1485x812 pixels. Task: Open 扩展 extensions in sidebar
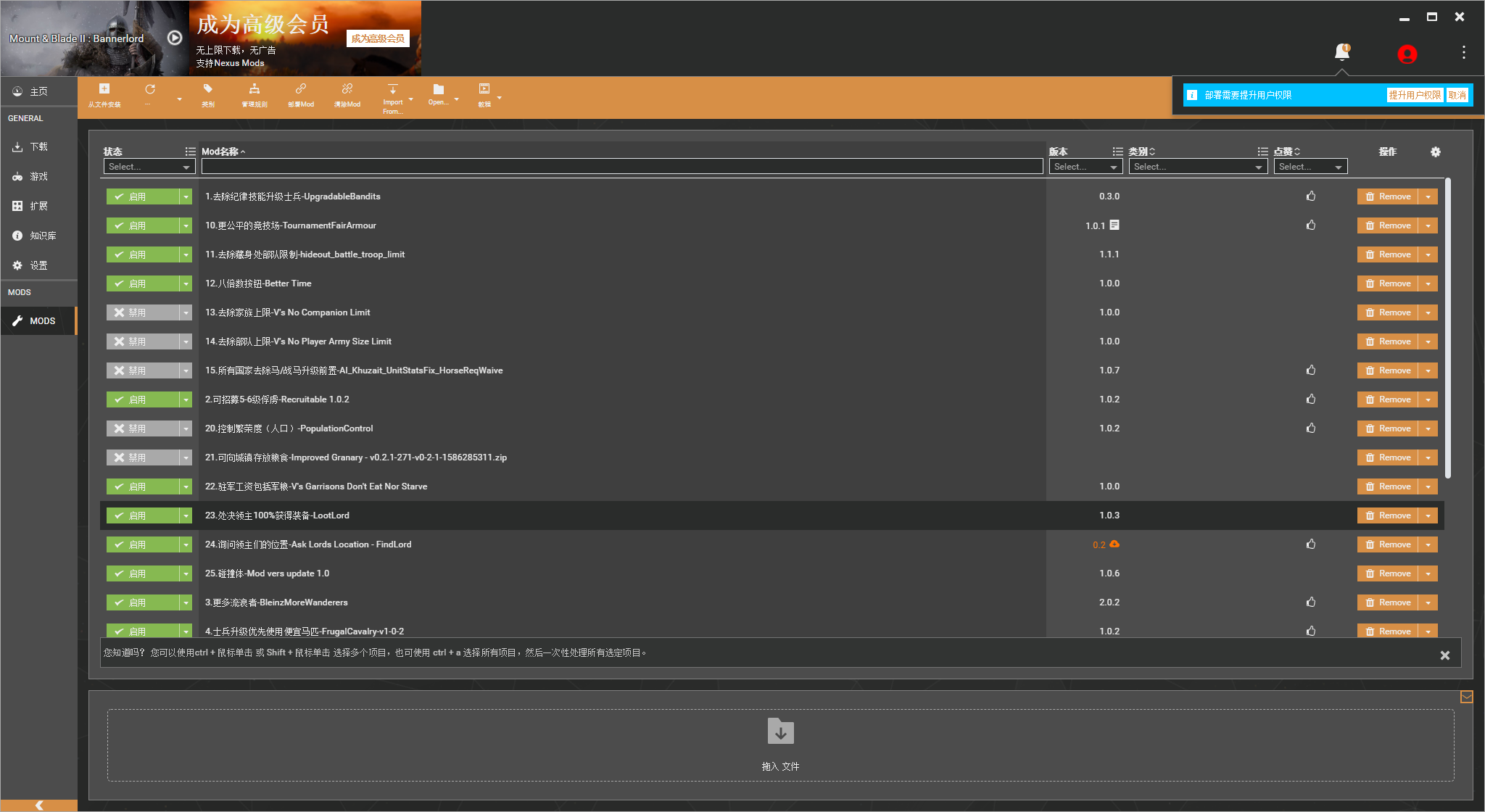point(38,206)
